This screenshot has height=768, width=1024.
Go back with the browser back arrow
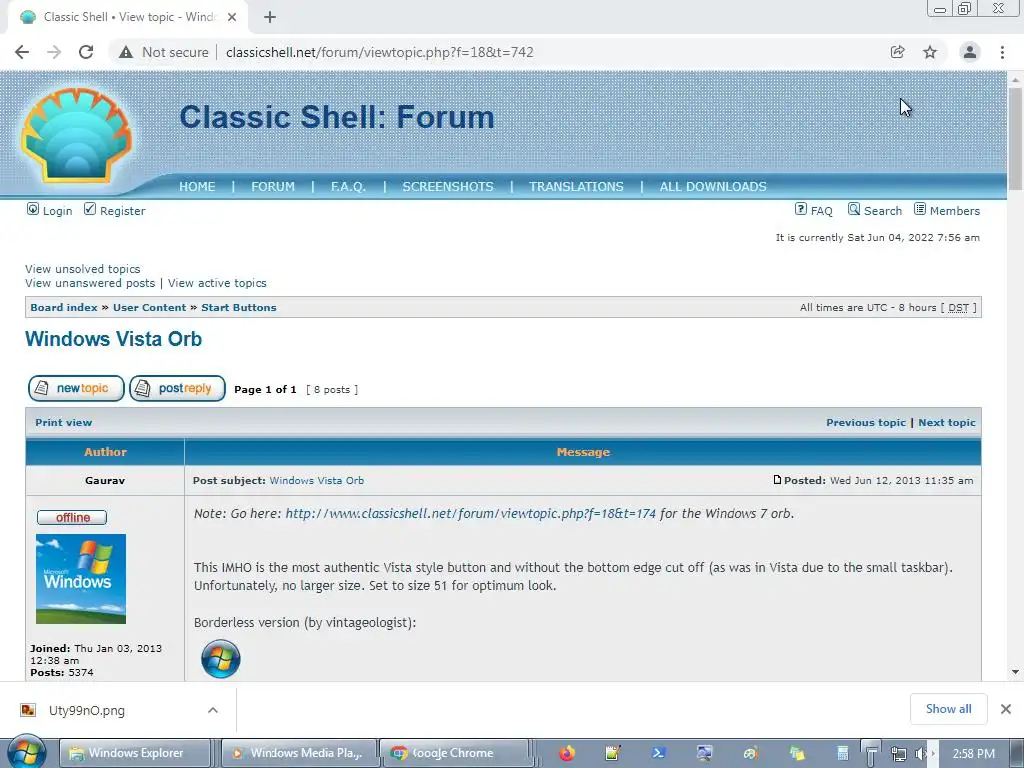(x=22, y=52)
